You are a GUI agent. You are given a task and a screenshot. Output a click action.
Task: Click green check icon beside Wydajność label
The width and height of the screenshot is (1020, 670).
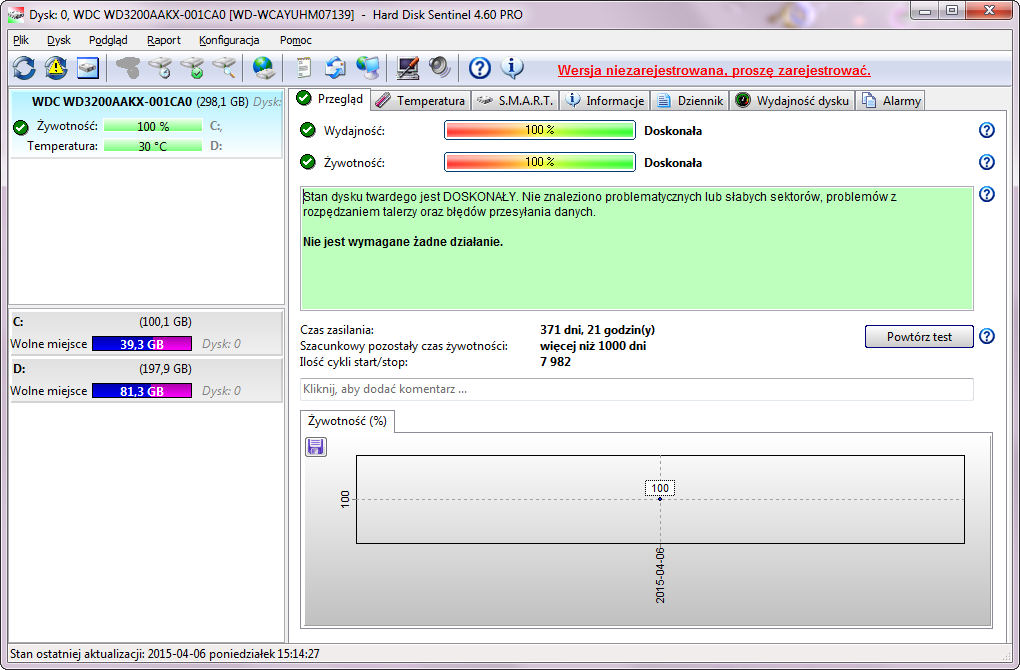[x=308, y=130]
